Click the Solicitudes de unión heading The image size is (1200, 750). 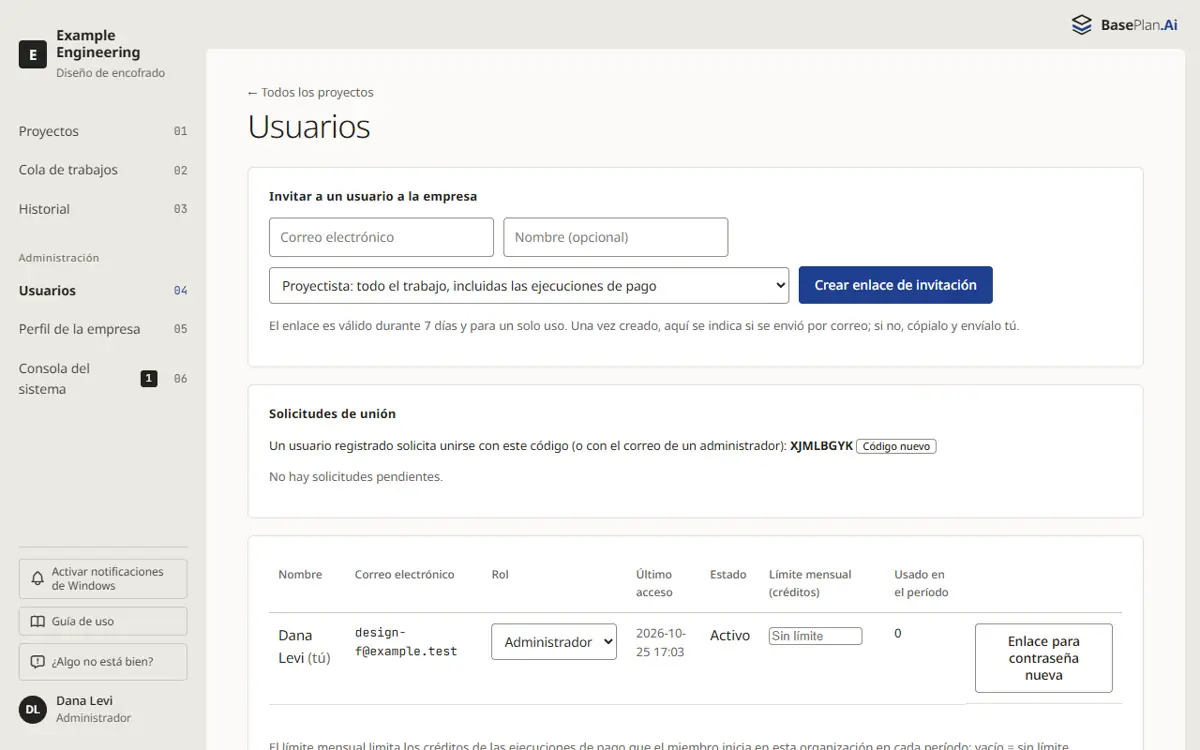pos(332,413)
